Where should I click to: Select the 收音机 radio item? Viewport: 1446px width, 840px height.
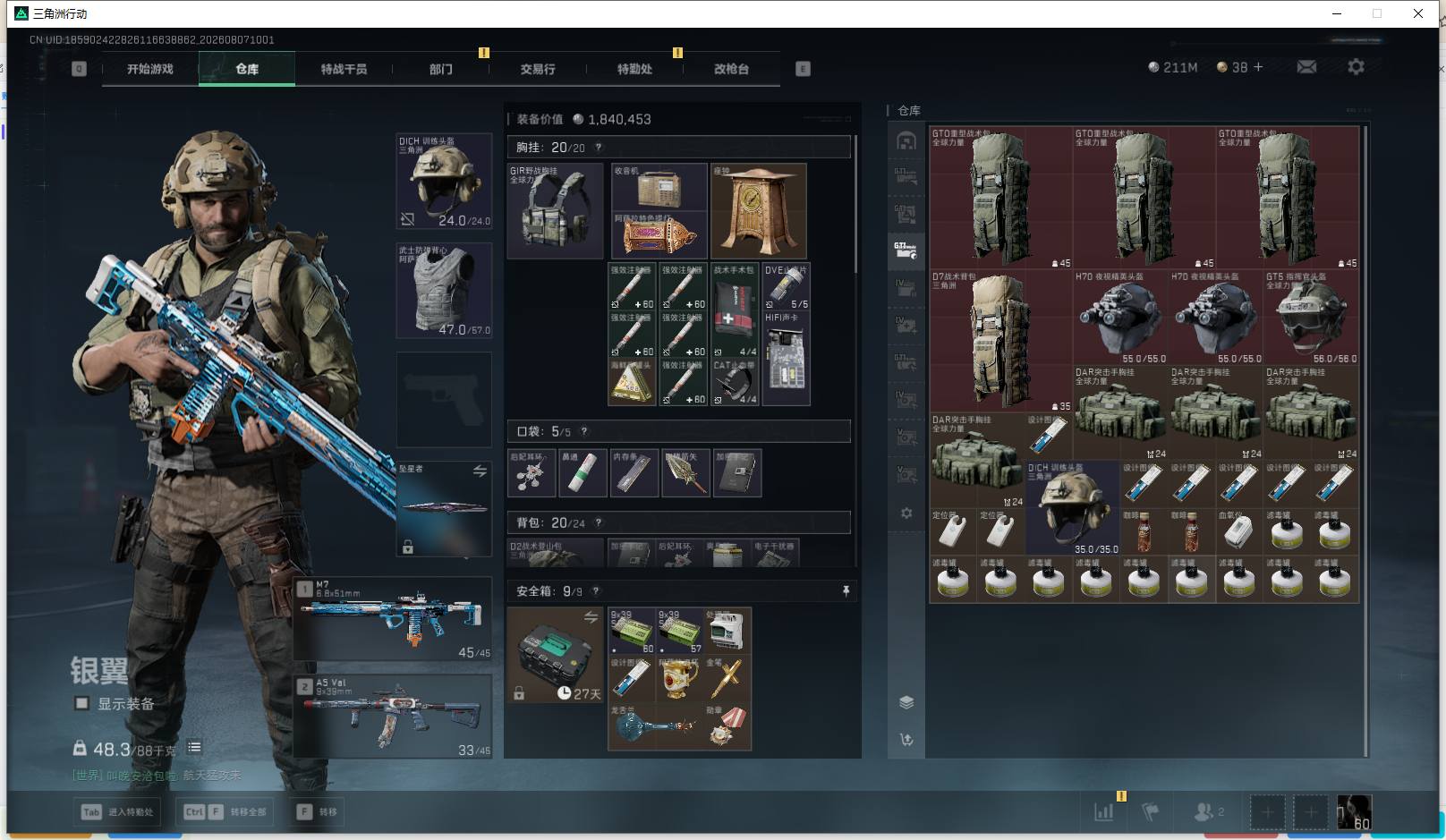click(659, 187)
